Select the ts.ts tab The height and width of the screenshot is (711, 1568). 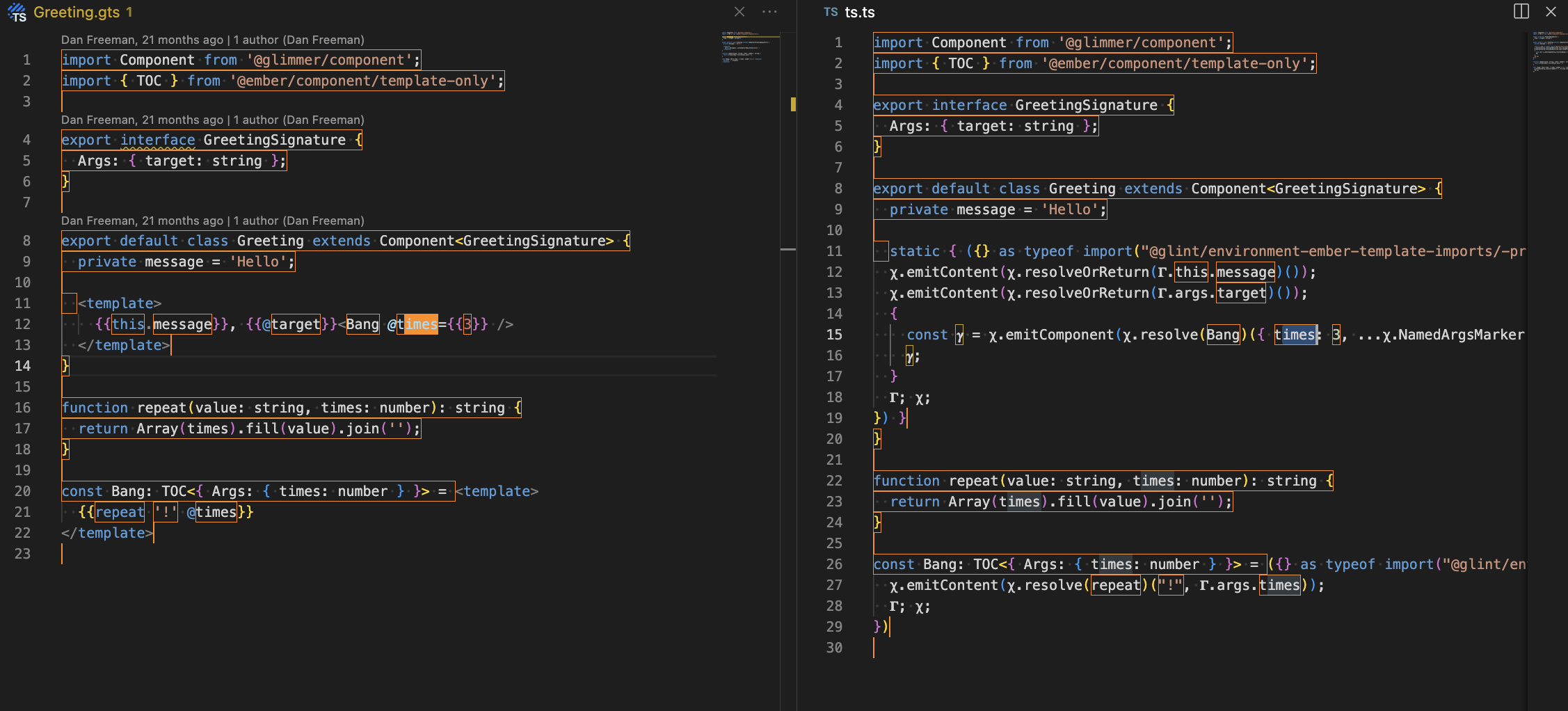pos(860,13)
